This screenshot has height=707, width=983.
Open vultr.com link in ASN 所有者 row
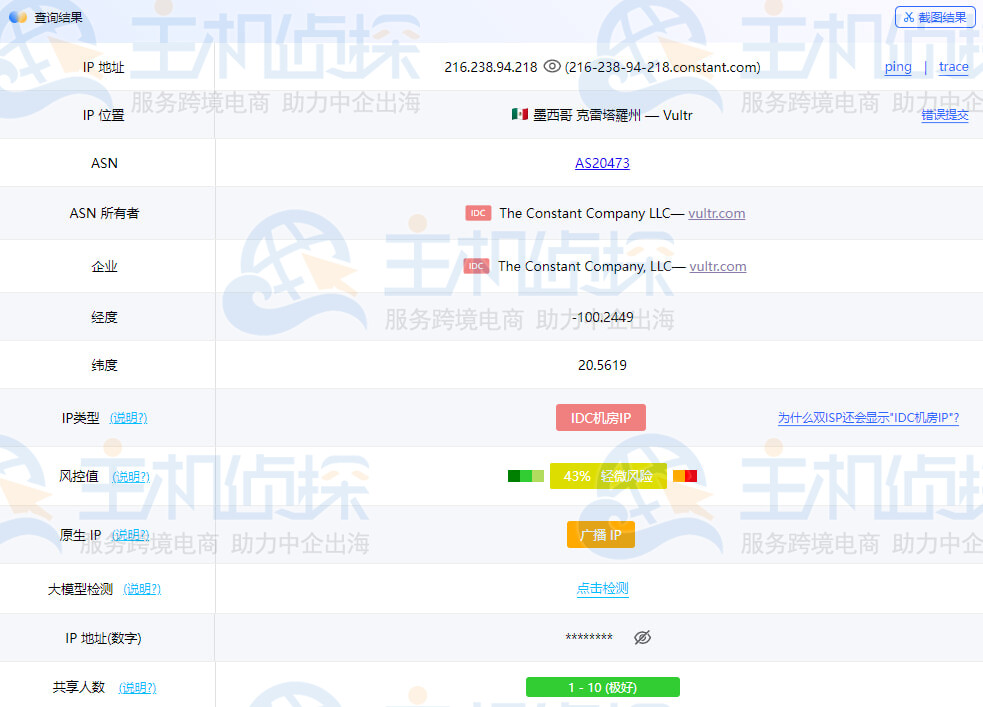click(717, 213)
